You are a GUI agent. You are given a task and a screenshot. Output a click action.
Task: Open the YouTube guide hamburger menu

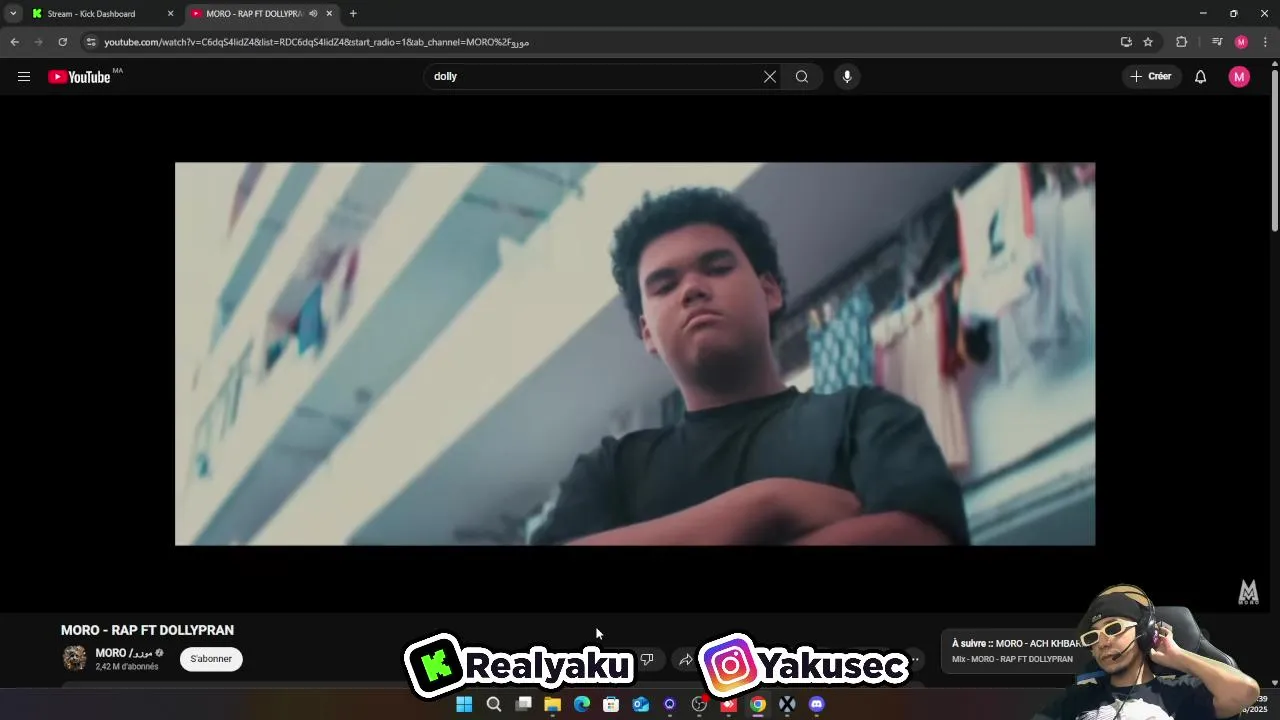24,77
